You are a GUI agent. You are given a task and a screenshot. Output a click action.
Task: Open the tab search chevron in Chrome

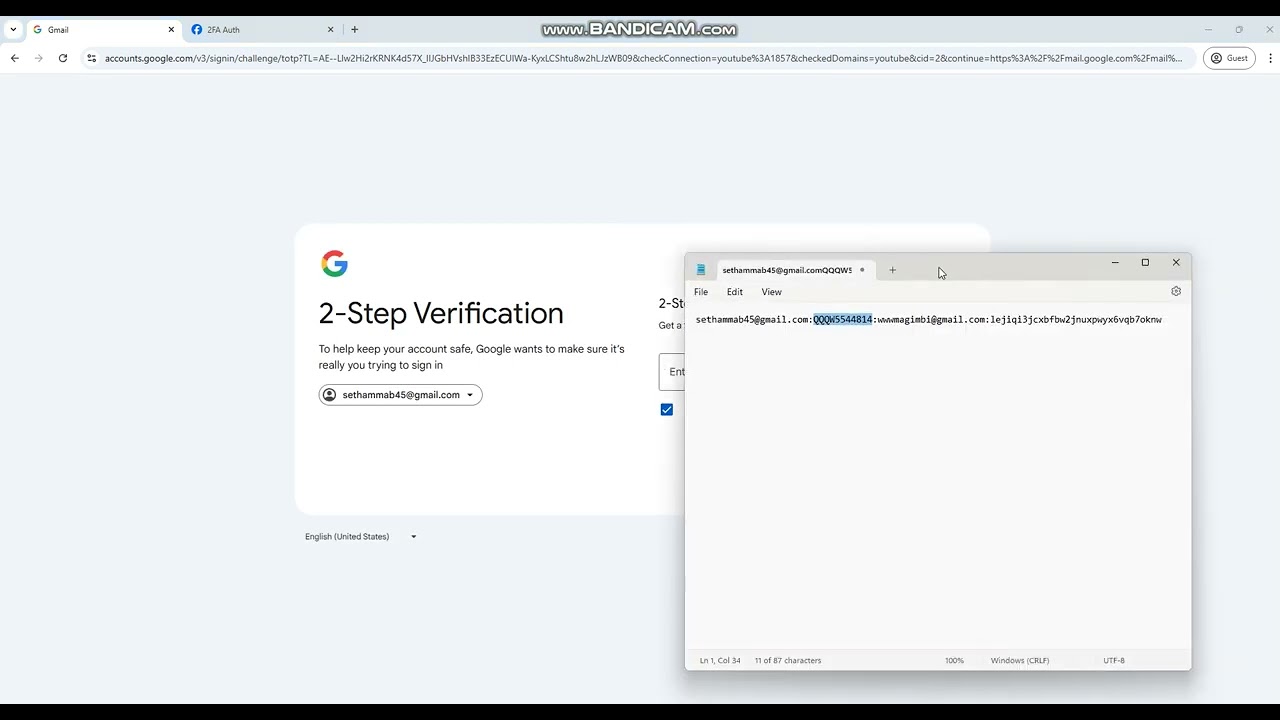tap(13, 30)
